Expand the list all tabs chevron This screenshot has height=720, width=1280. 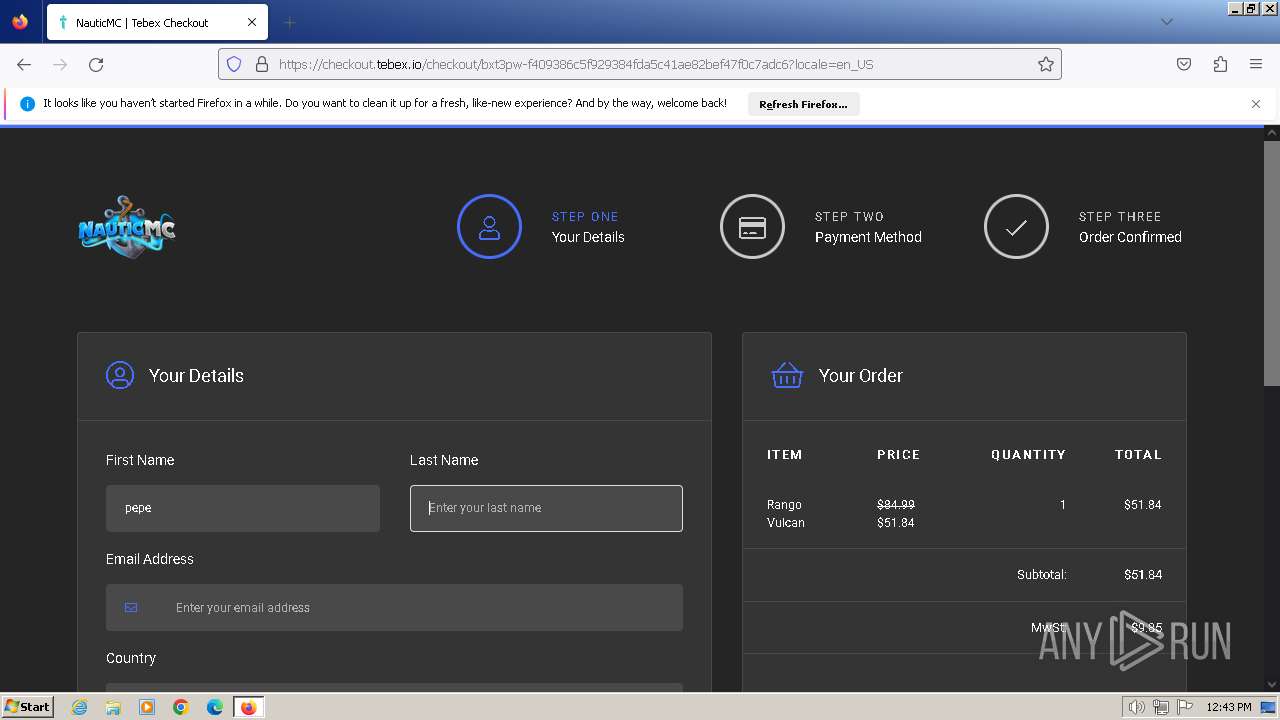click(1166, 22)
